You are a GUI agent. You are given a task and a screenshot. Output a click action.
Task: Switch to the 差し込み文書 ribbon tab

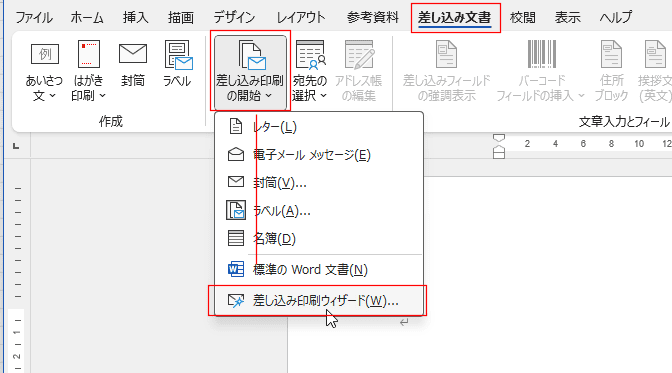point(455,18)
